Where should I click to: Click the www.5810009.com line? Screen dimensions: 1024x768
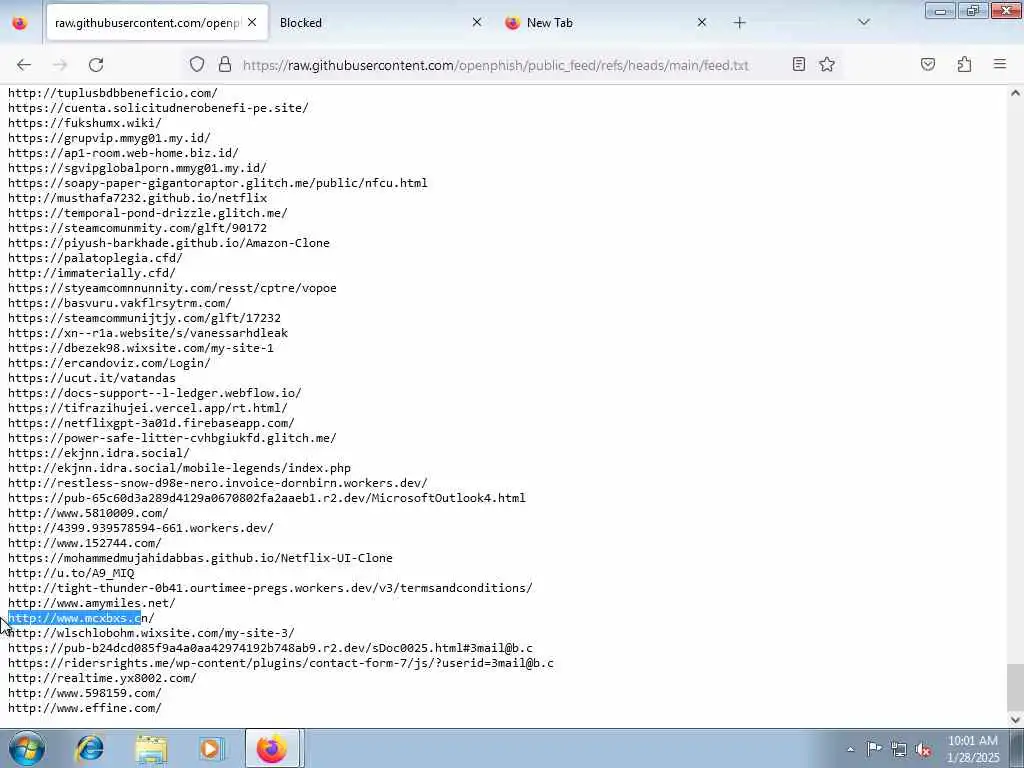coord(88,513)
